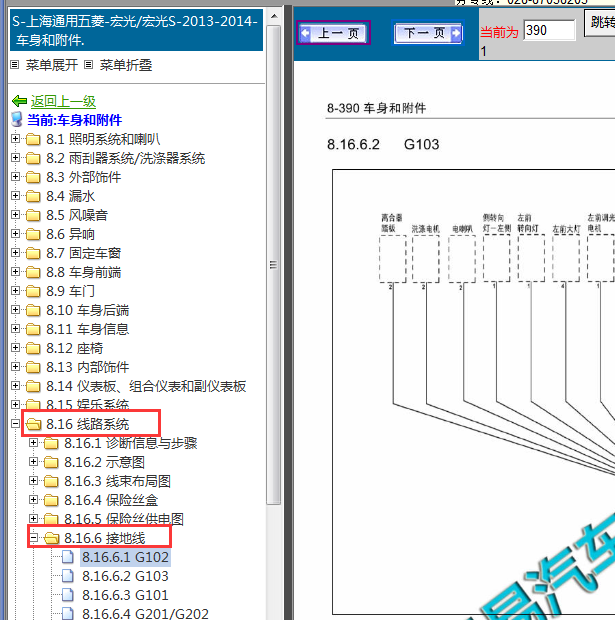The image size is (615, 620).
Task: Select the 8.16.3 线束布局图 folder label
Action: (117, 481)
